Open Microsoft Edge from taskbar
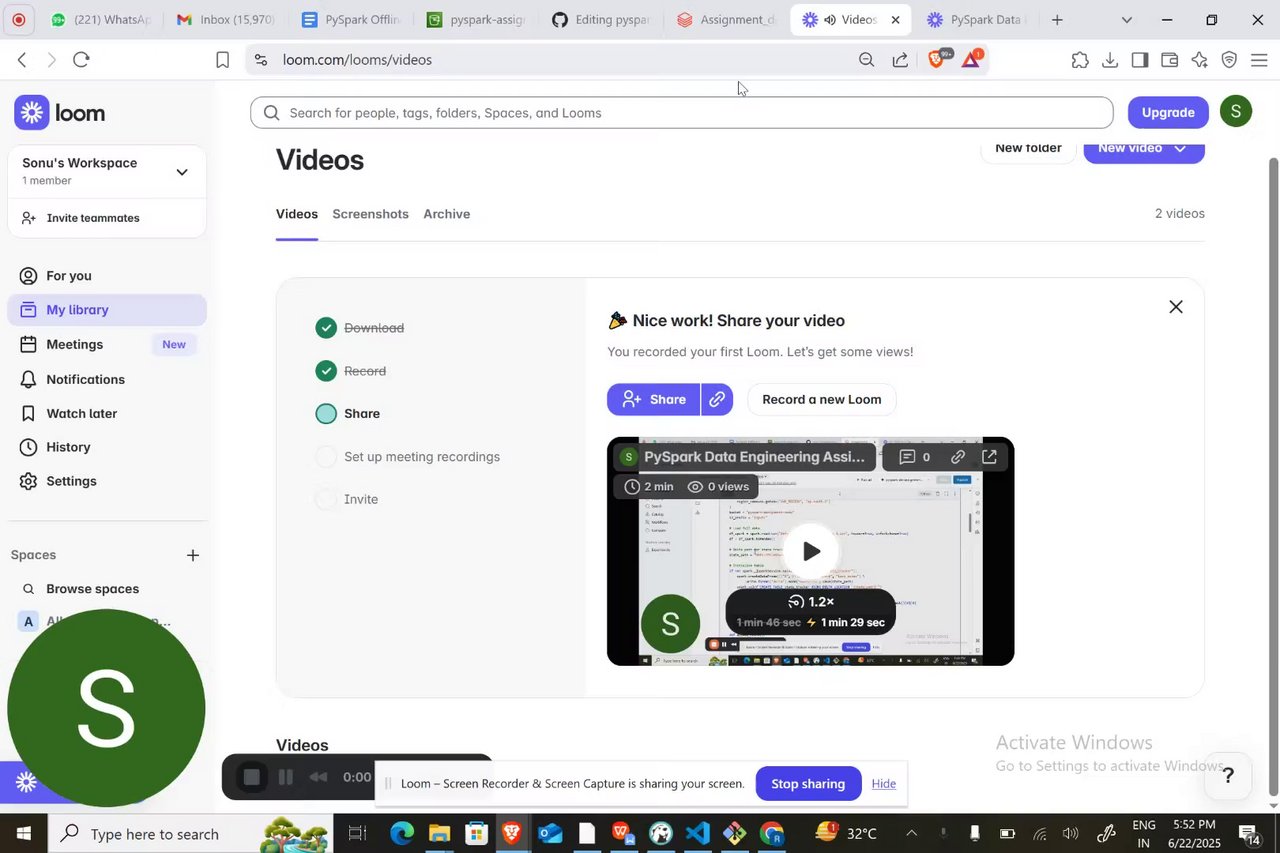This screenshot has height=853, width=1280. coord(401,833)
